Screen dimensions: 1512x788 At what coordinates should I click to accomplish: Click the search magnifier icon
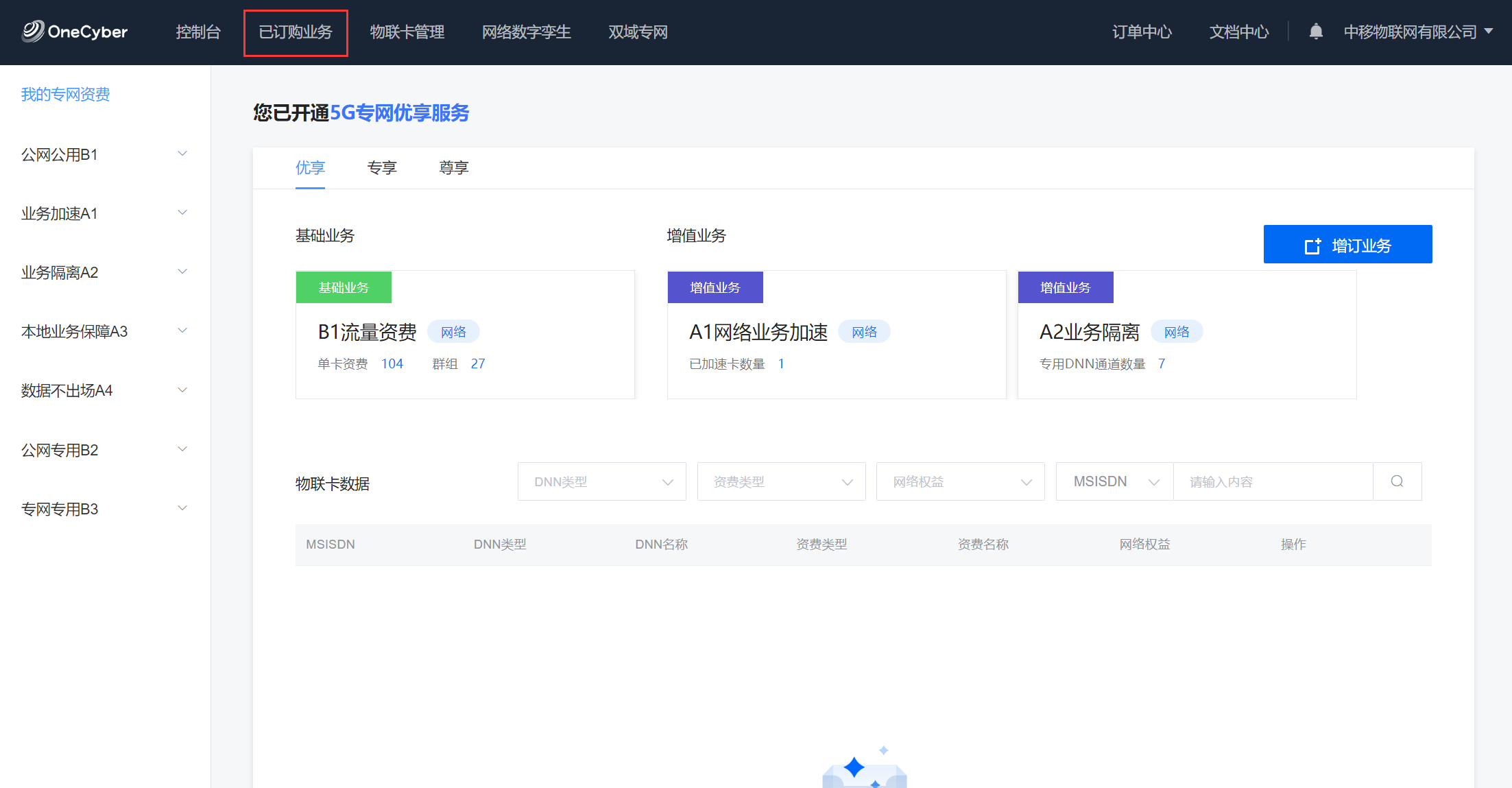(1397, 481)
